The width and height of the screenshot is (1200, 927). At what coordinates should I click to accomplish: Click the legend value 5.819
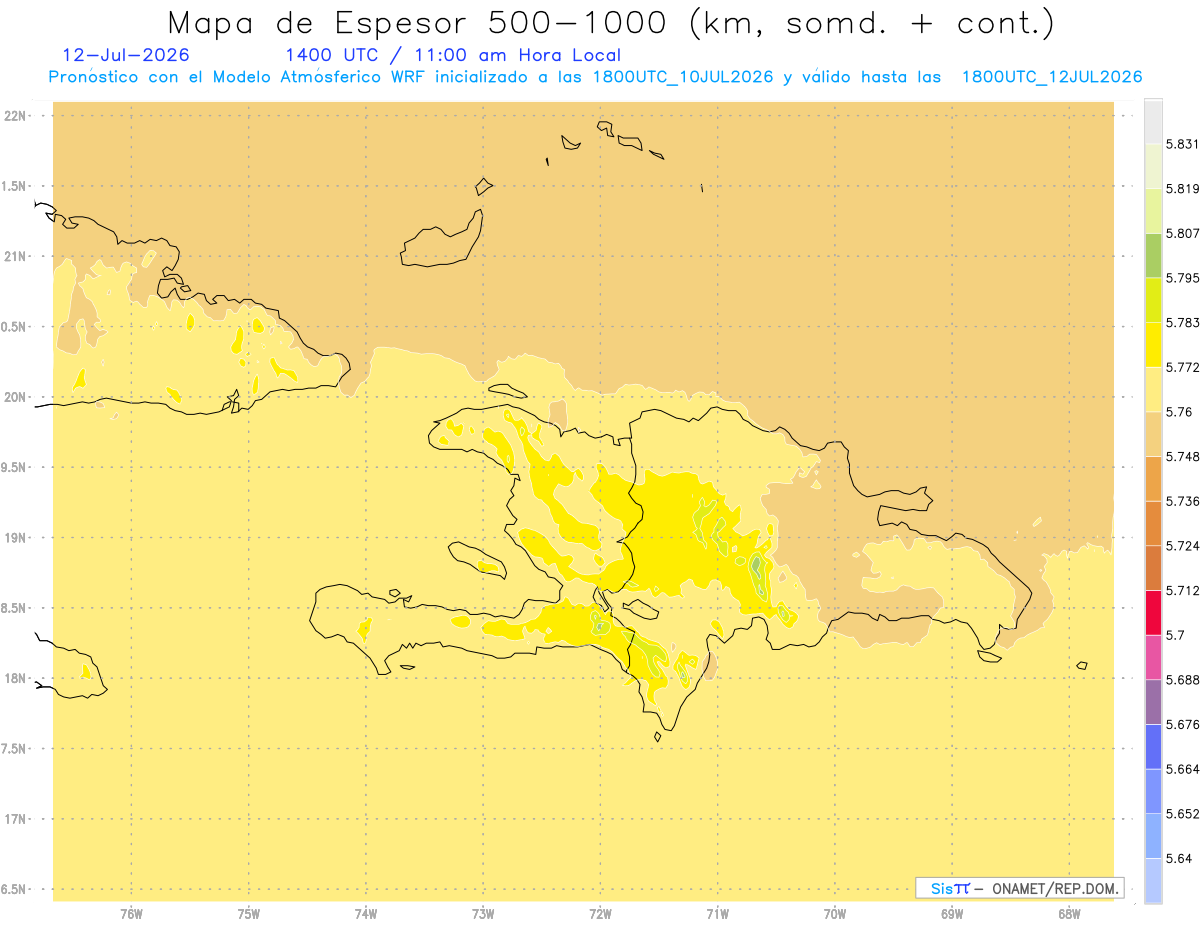pos(1182,189)
